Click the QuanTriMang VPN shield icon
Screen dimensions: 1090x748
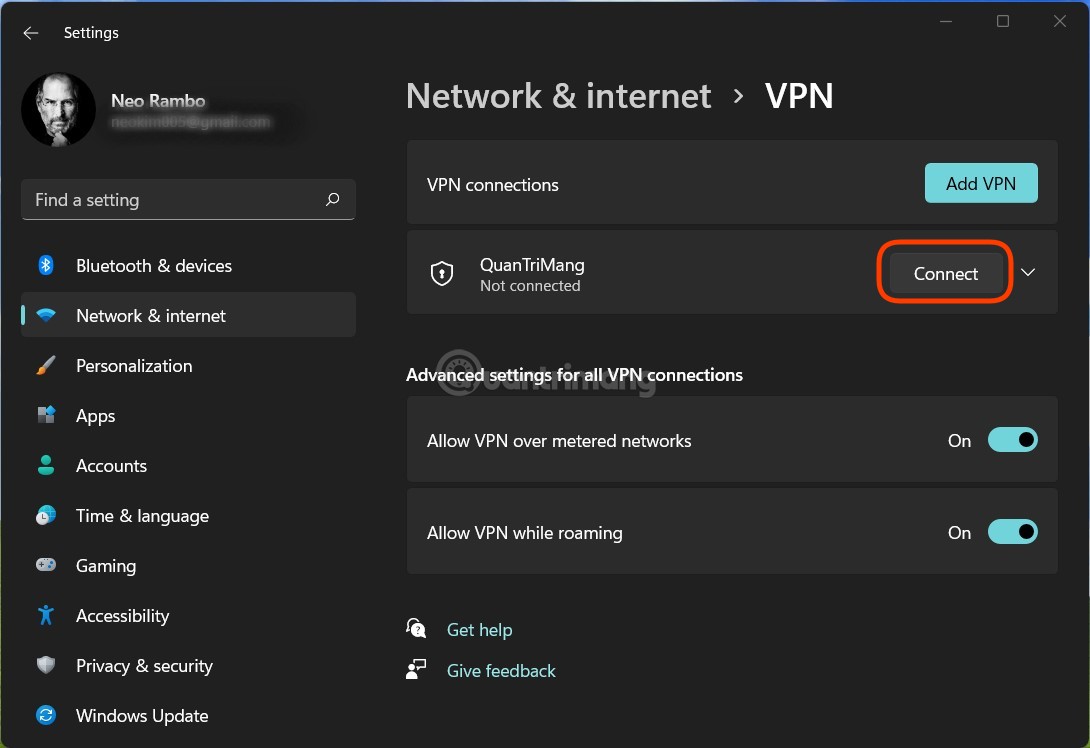coord(442,274)
